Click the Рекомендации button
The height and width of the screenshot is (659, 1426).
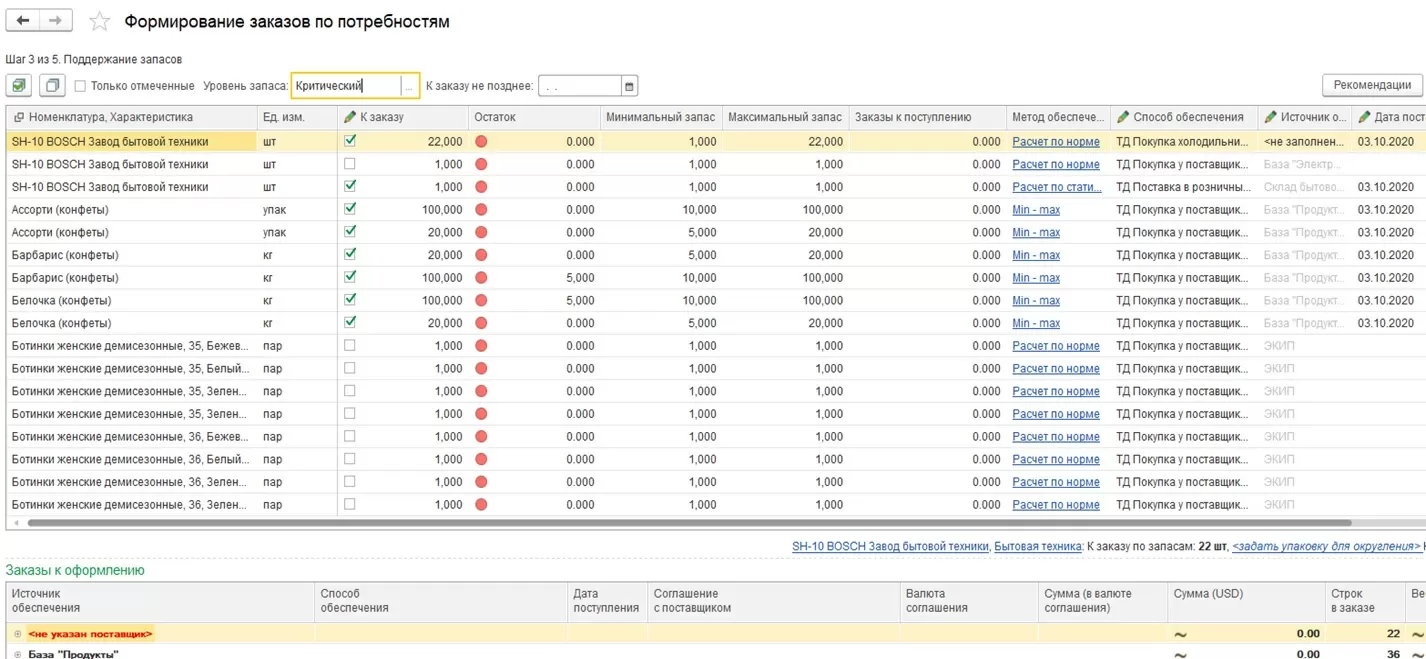pos(1371,85)
